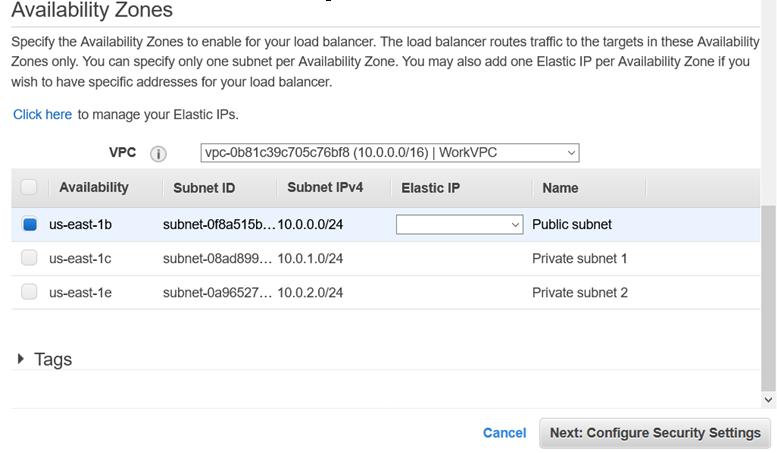Select the Private subnet 1 row
The width and height of the screenshot is (777, 453).
[579, 258]
